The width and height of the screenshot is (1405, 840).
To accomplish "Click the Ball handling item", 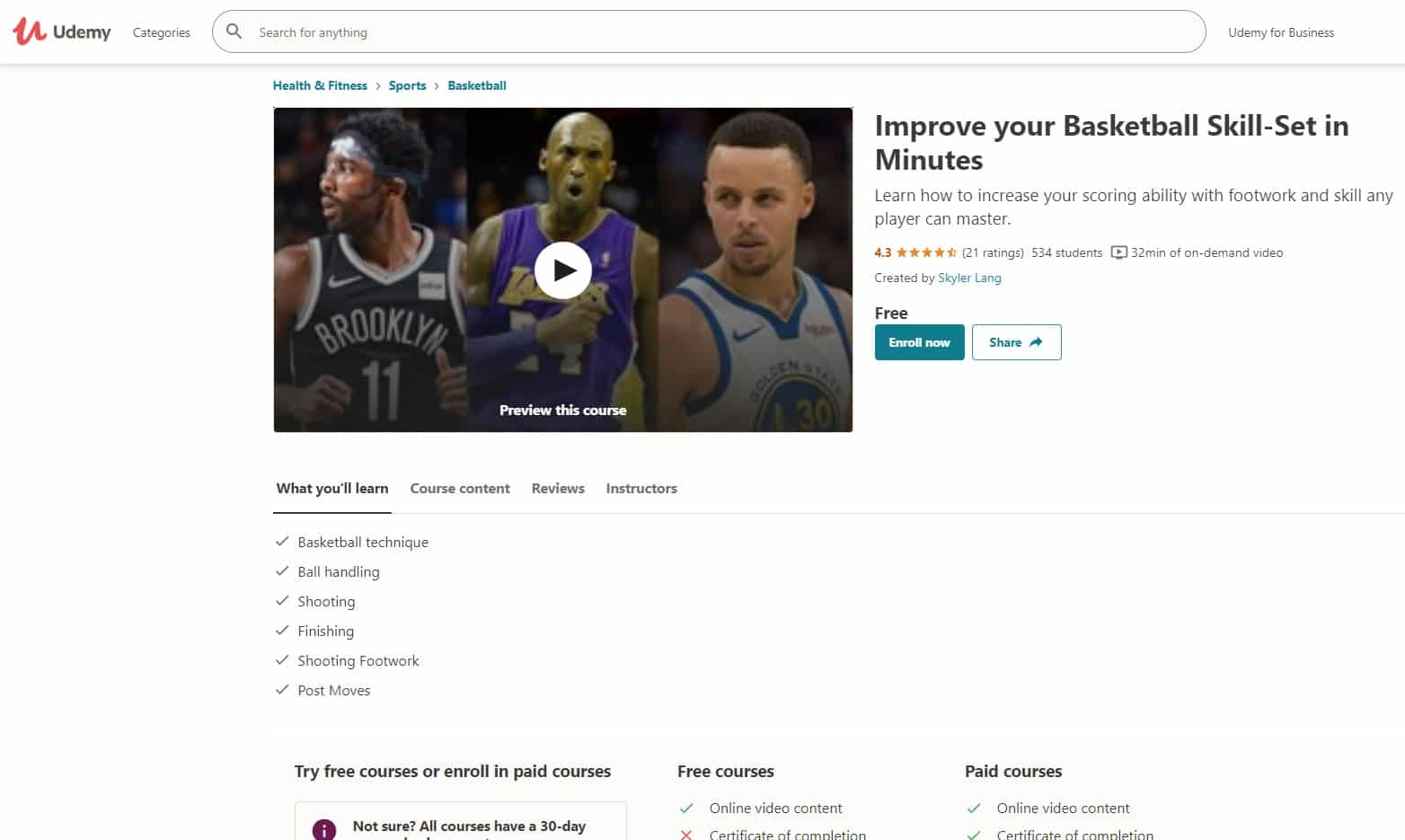I will click(x=339, y=571).
